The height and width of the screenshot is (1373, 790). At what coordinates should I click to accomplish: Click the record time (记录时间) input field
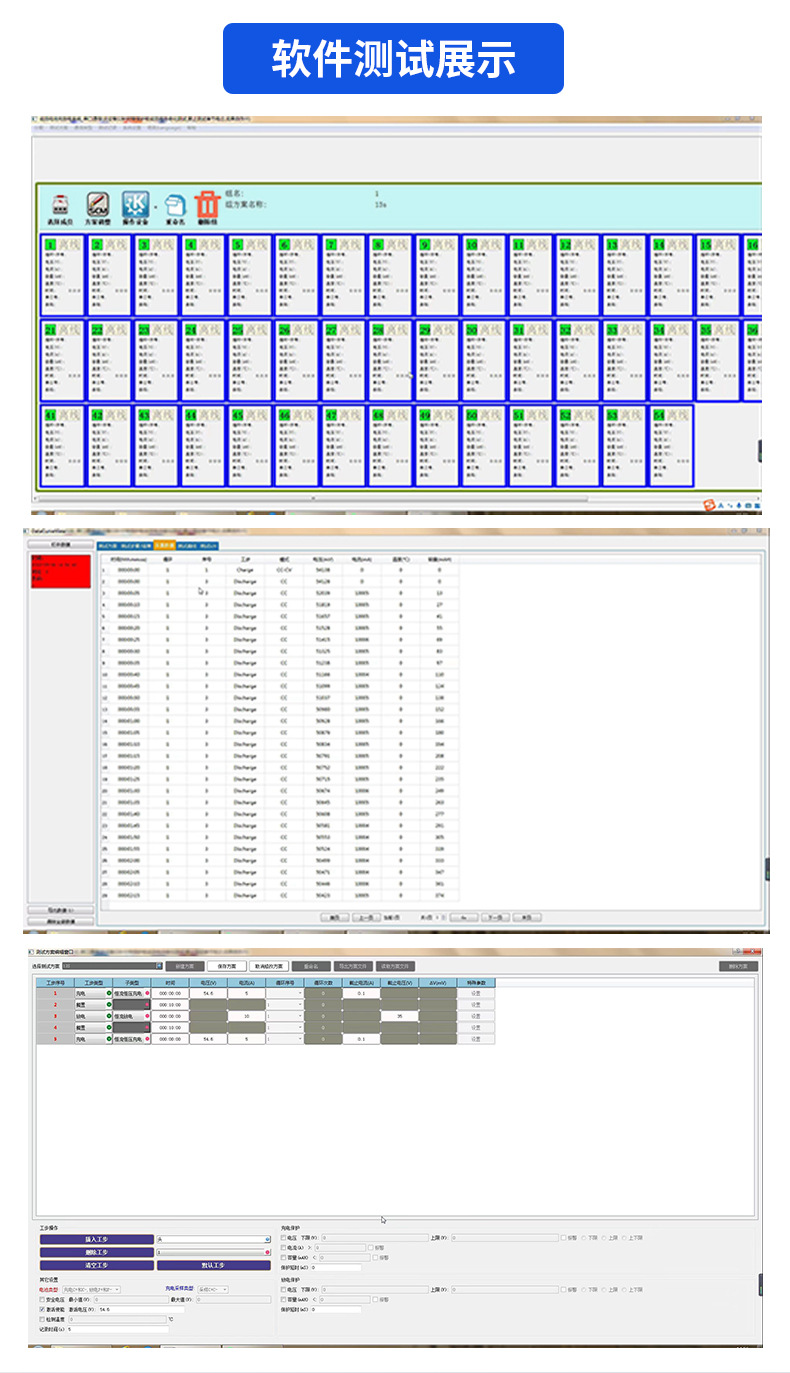pyautogui.click(x=118, y=1329)
